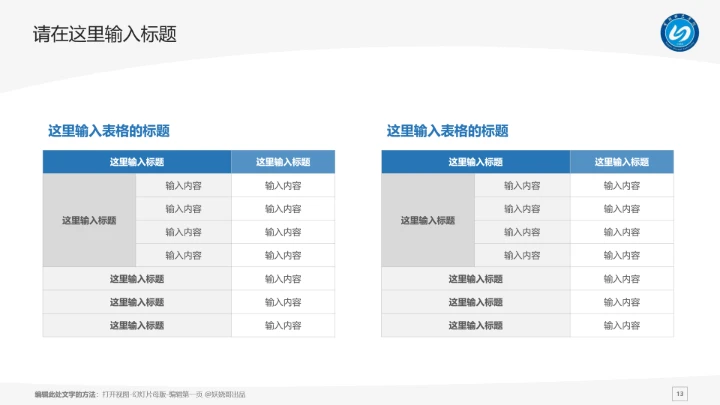Select the footer instruction 打开视图-幻灯片母版

[134, 394]
